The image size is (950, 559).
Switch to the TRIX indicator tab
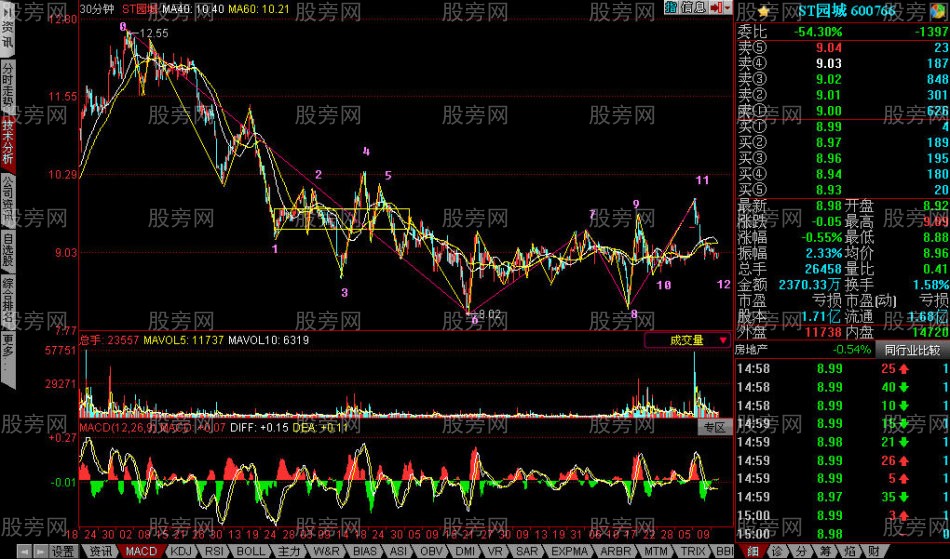point(693,552)
